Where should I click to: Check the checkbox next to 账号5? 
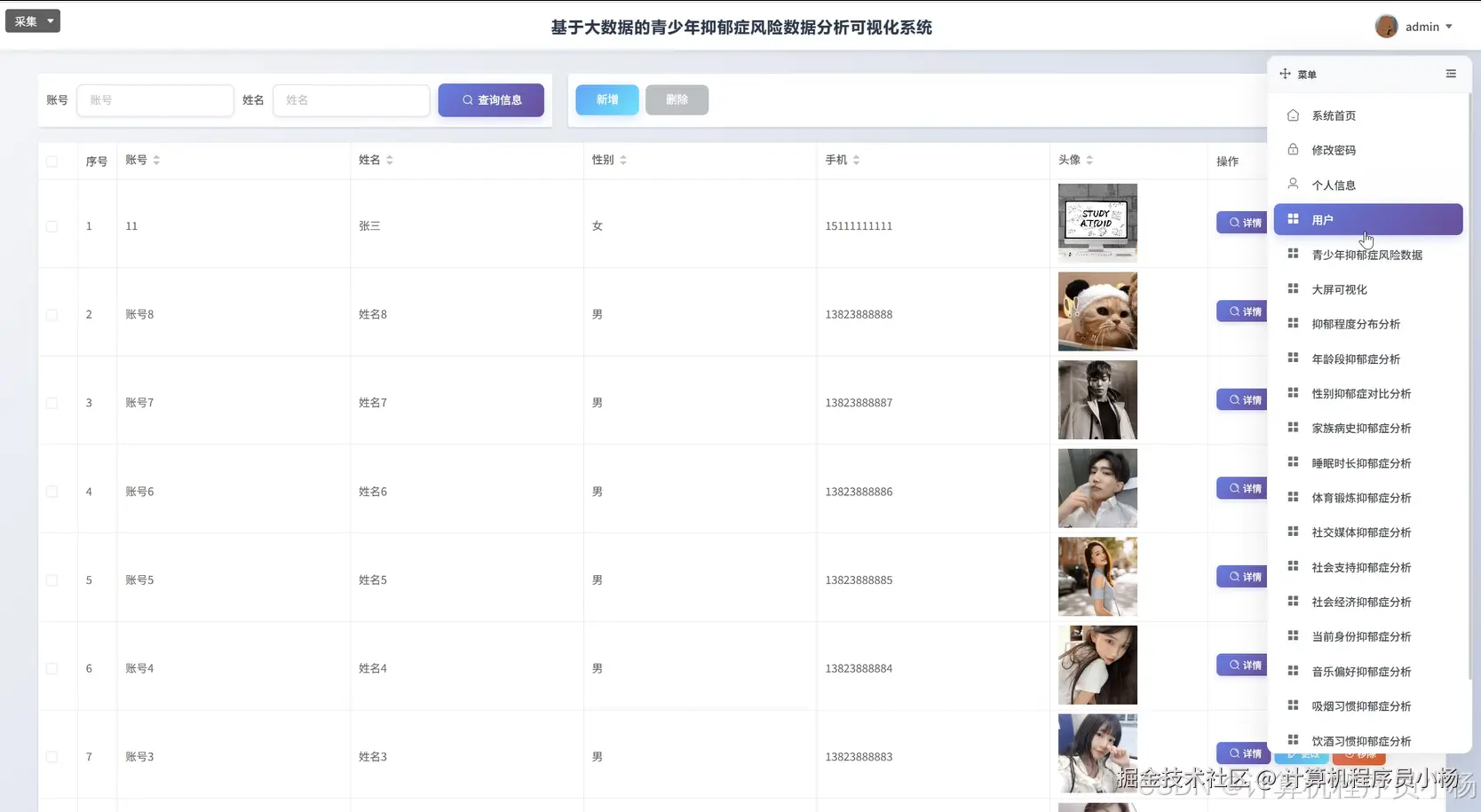click(x=52, y=579)
